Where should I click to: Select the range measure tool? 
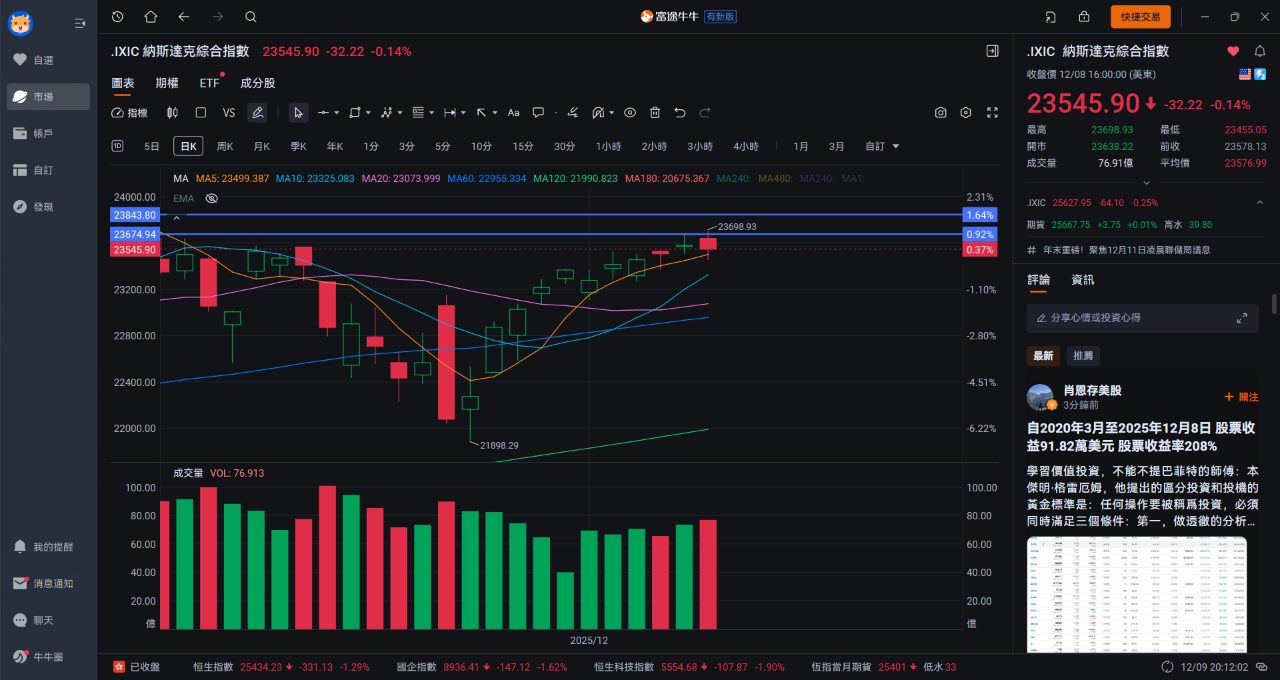point(450,113)
